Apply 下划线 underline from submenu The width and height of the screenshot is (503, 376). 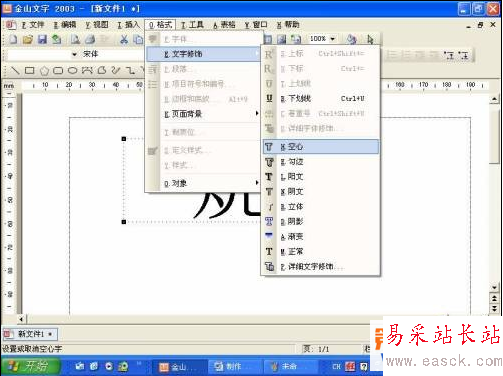[x=321, y=99]
